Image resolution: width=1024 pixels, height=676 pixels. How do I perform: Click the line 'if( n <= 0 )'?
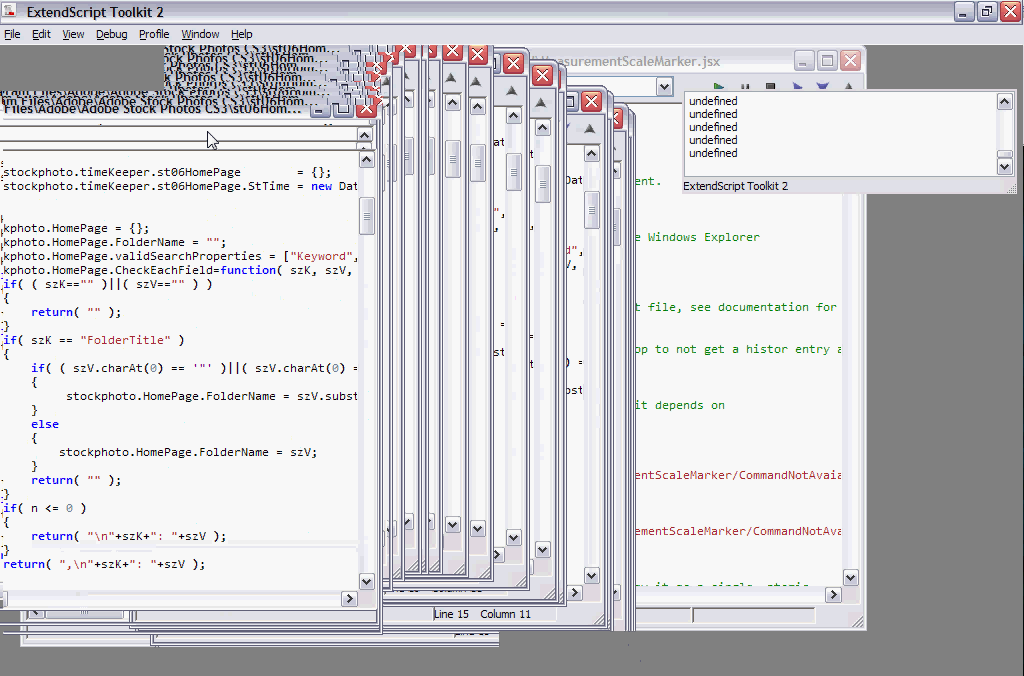tap(44, 508)
